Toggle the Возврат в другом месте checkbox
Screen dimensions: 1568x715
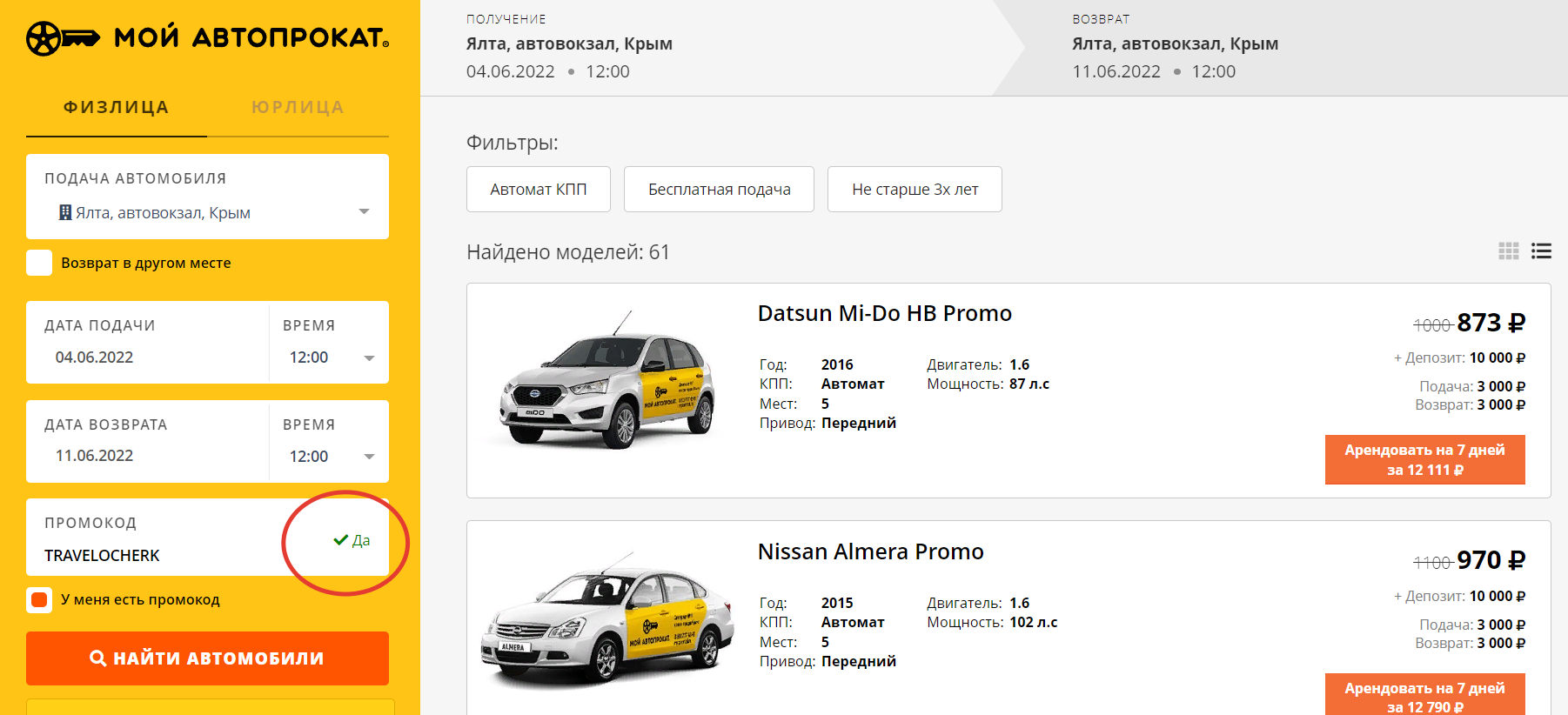pos(39,263)
